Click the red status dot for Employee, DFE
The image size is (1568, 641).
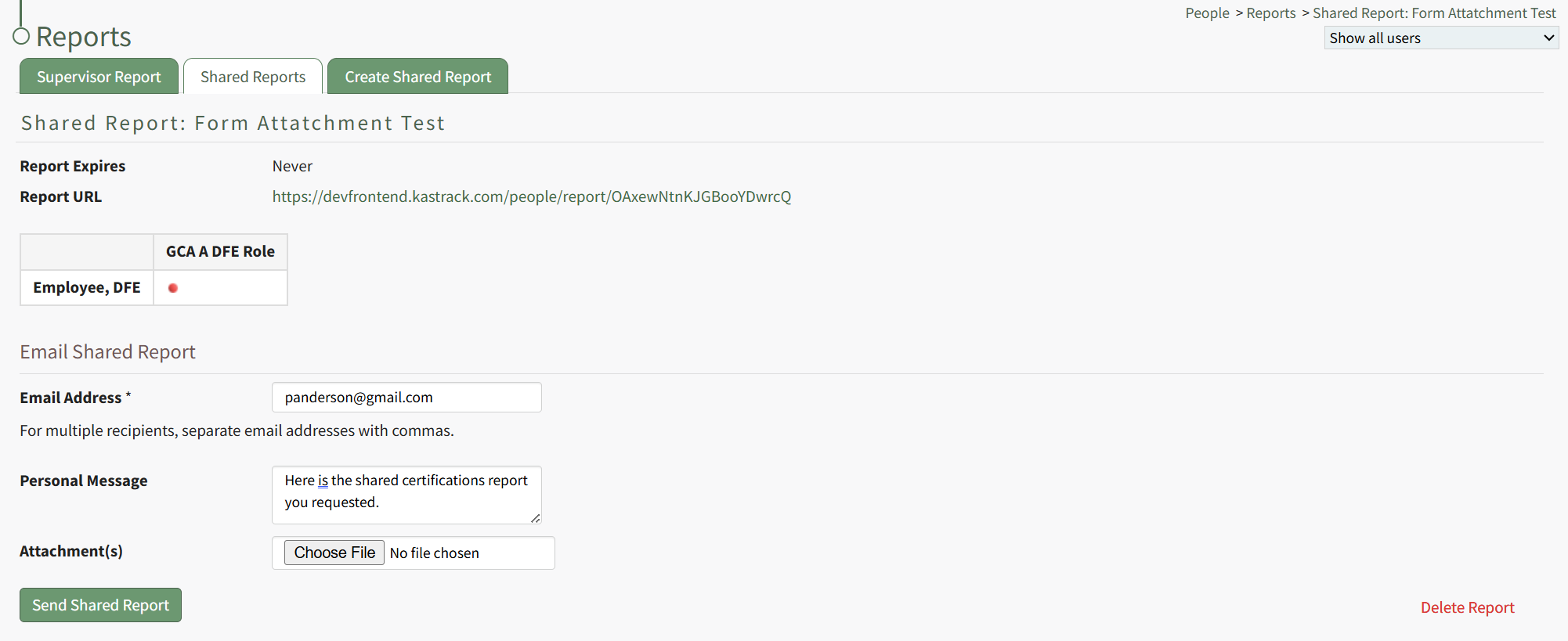pyautogui.click(x=173, y=288)
